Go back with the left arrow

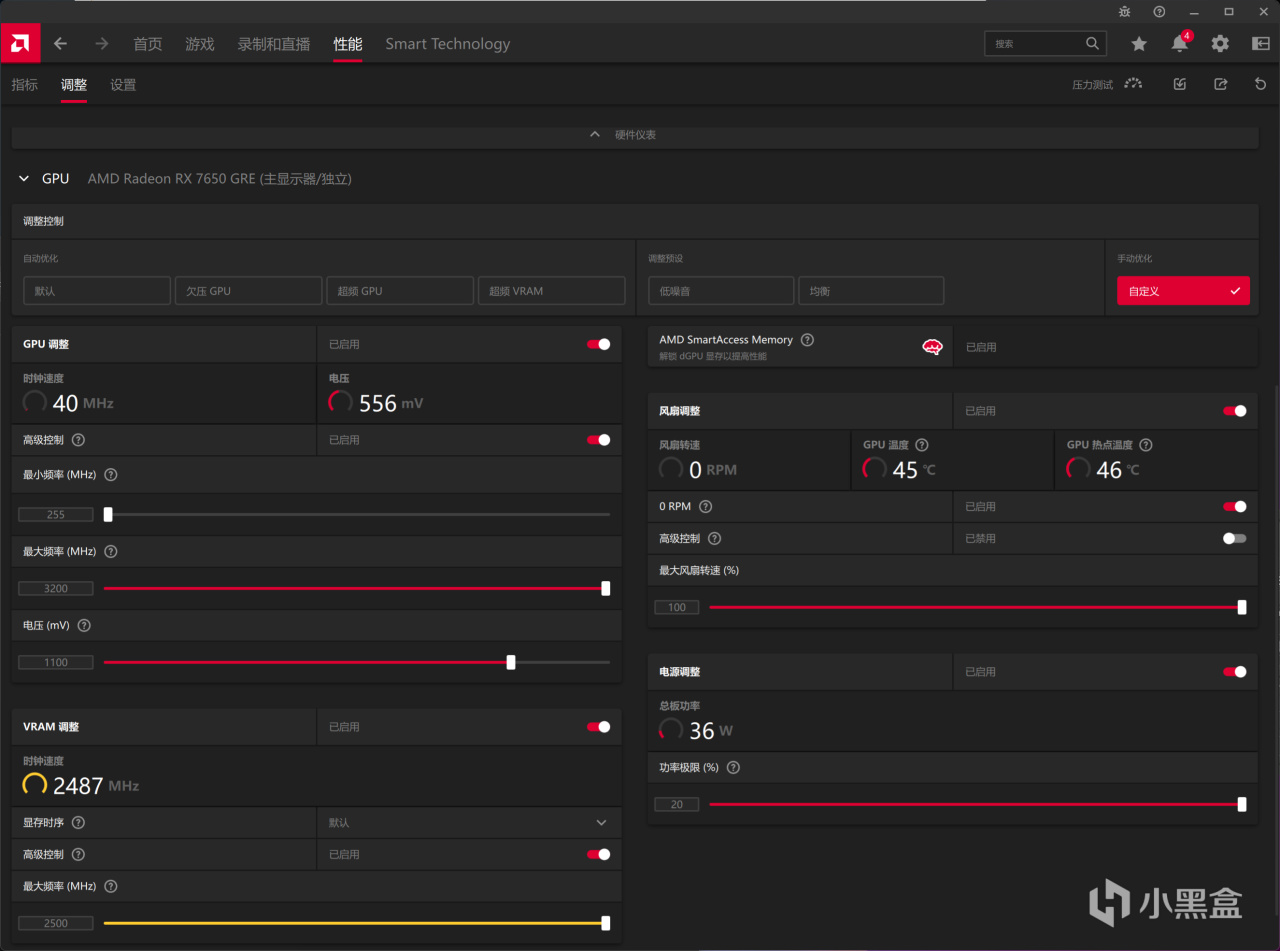click(60, 43)
